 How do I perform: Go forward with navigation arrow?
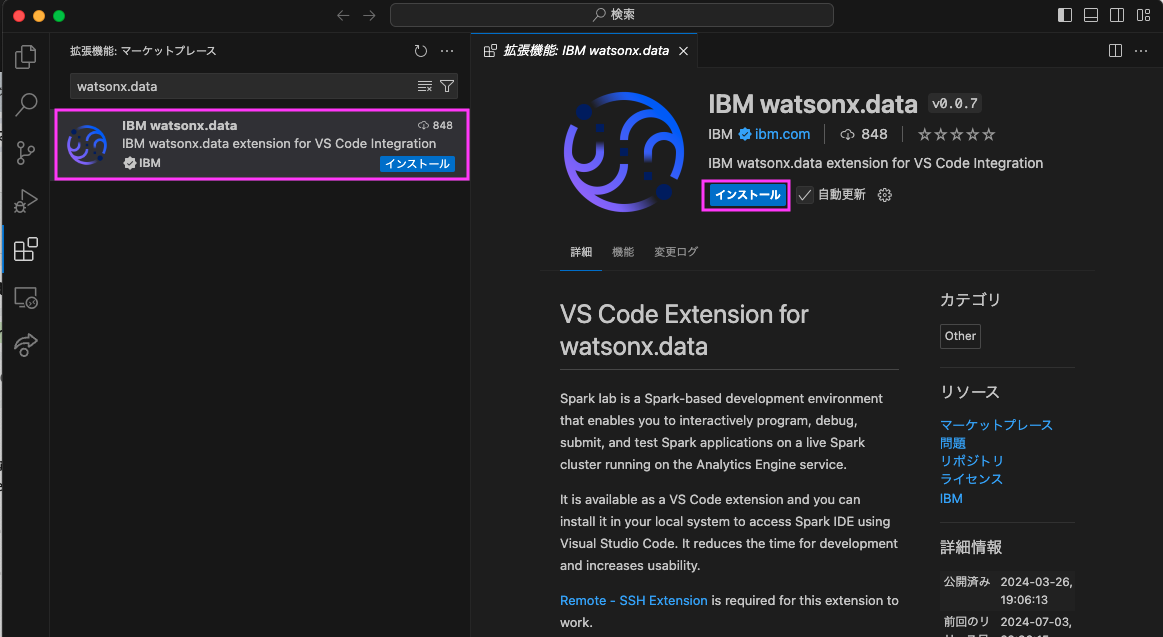pyautogui.click(x=369, y=15)
